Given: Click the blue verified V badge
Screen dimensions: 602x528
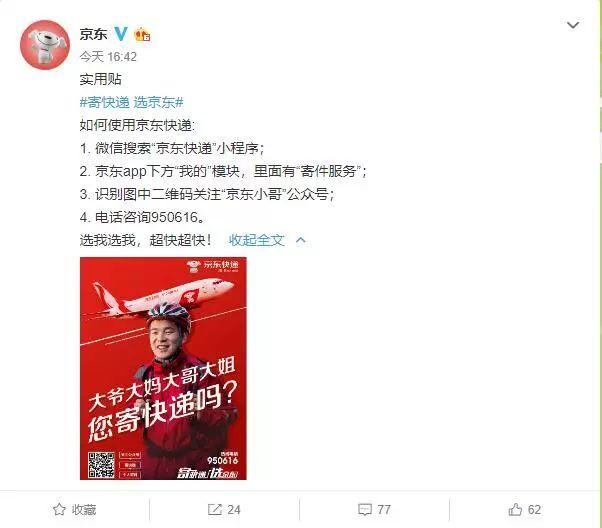Looking at the screenshot, I should pos(121,34).
